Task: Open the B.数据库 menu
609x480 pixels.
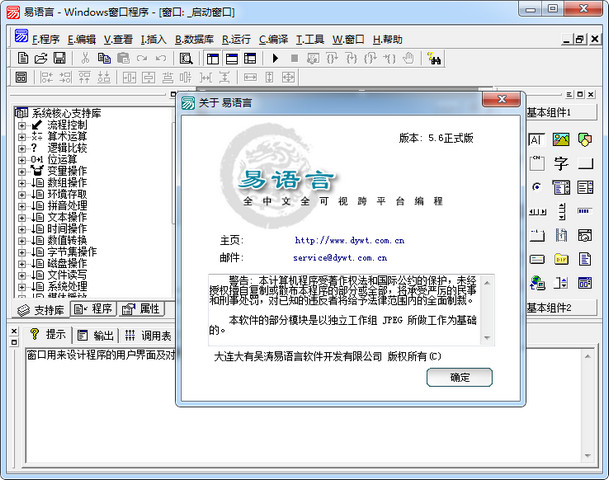Action: click(x=194, y=40)
